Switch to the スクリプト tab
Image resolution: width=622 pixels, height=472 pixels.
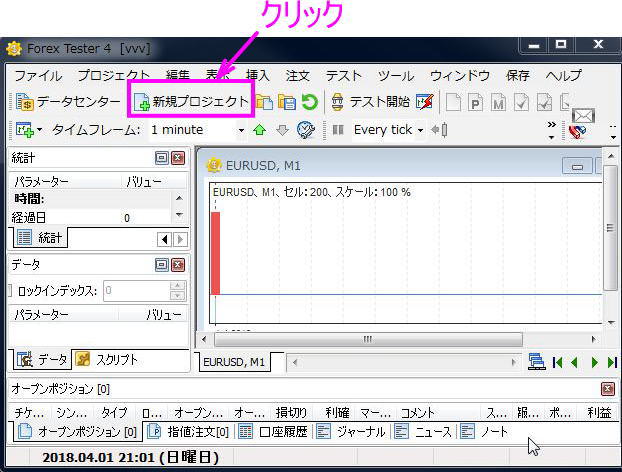(107, 359)
